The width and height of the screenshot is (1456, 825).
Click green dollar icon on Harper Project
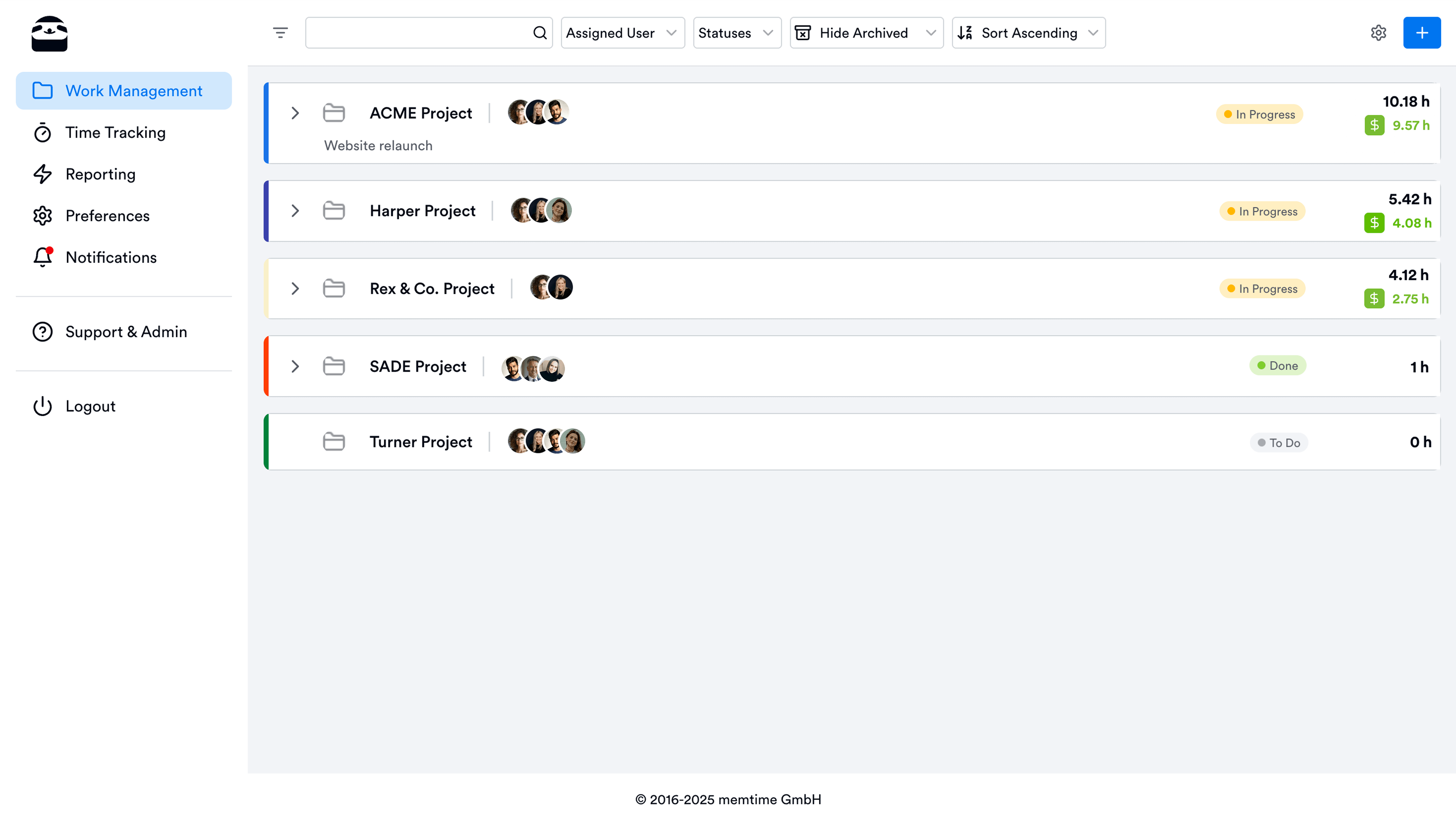1374,223
